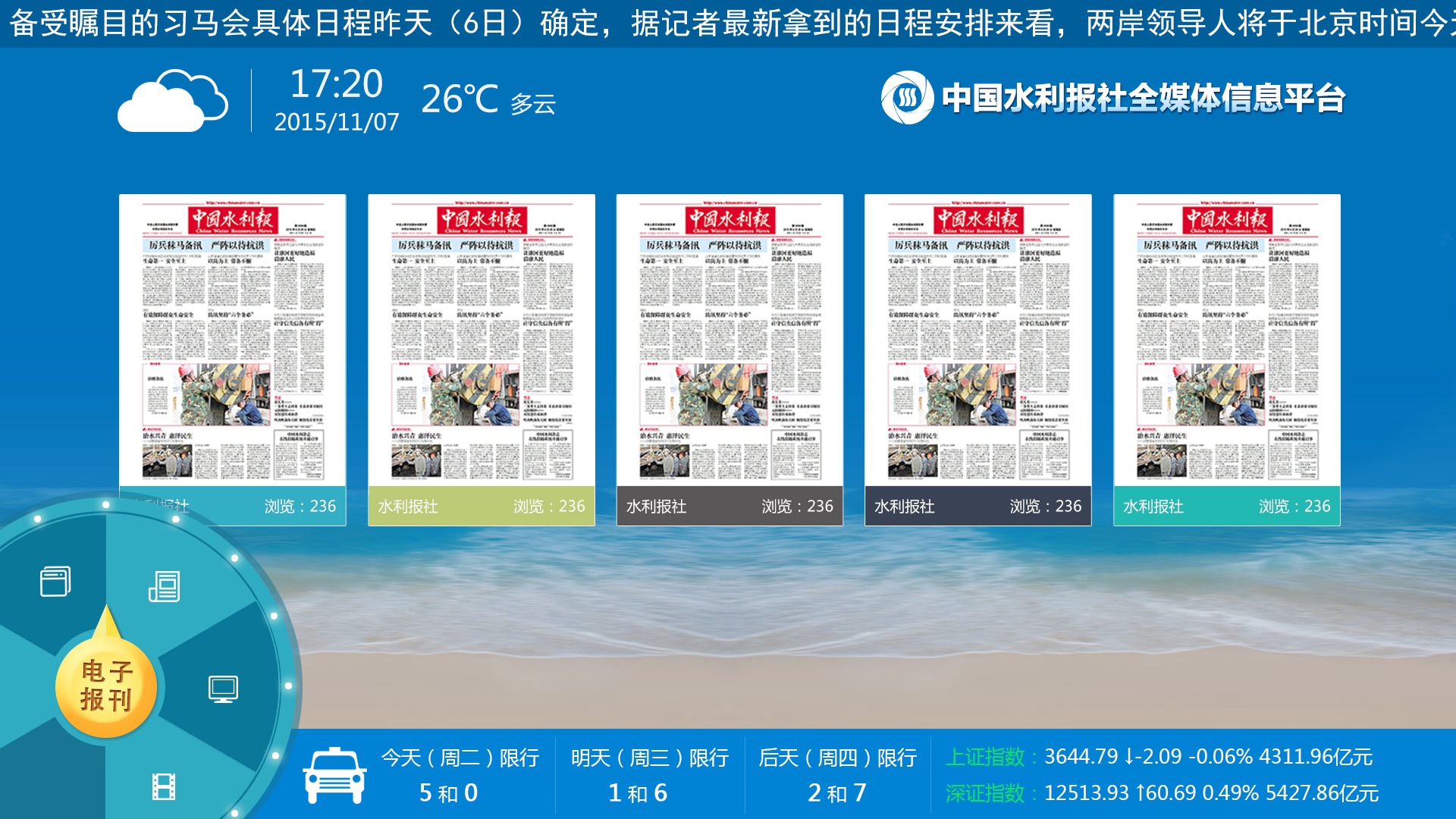This screenshot has width=1456, height=819.
Task: Open the first newspaper thumbnail
Action: (x=232, y=341)
